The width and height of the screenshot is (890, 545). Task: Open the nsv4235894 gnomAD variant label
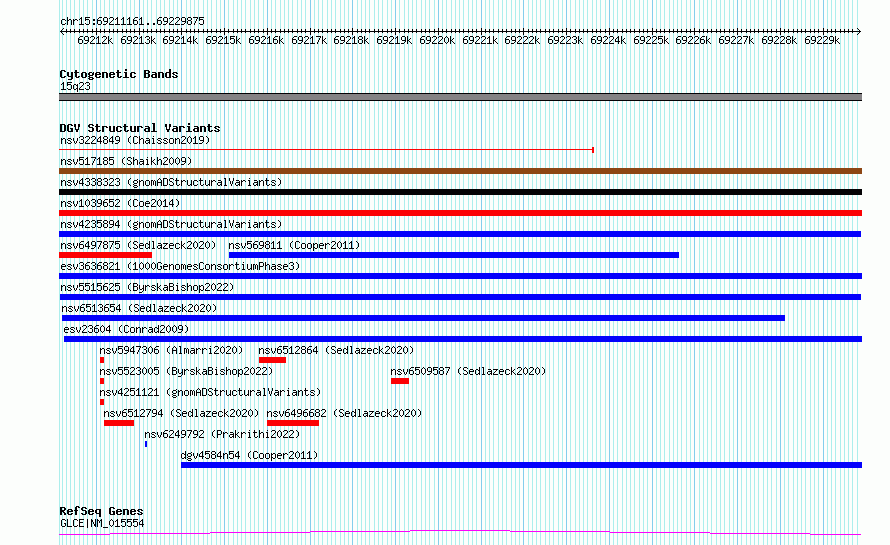171,224
